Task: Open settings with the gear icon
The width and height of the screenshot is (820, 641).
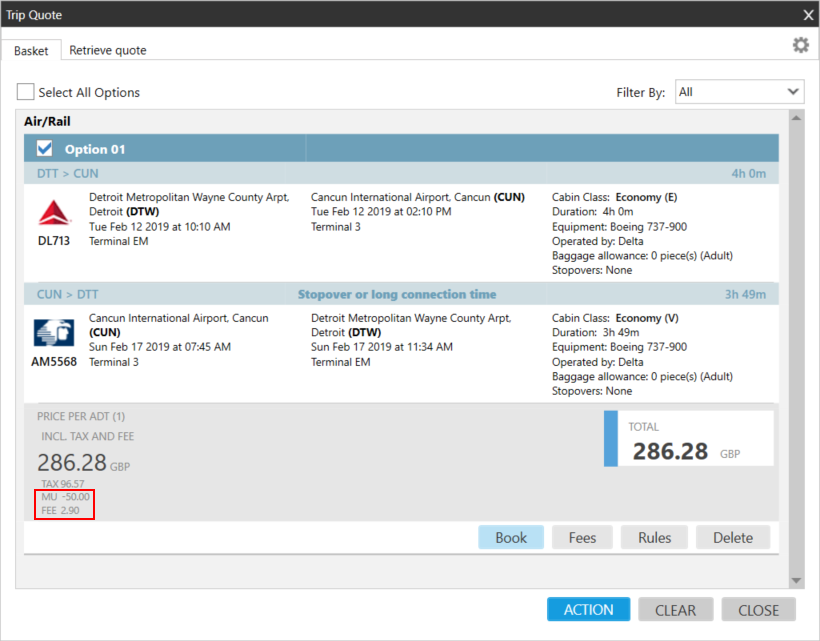Action: [x=800, y=46]
